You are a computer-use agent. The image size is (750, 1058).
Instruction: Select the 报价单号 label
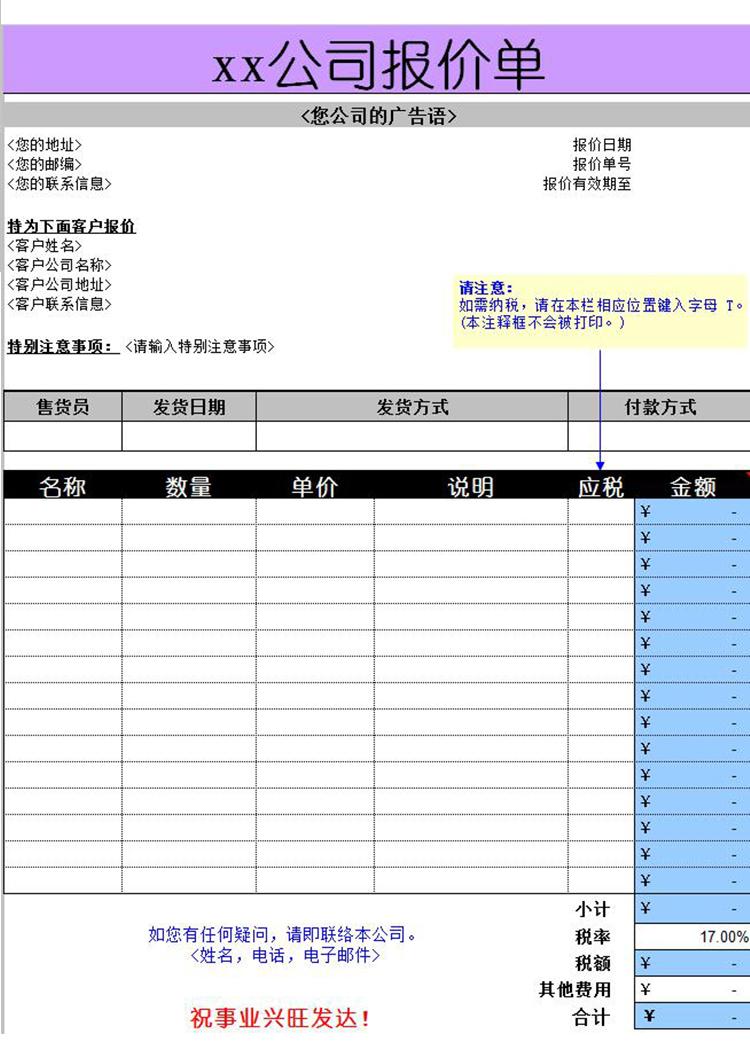(601, 165)
